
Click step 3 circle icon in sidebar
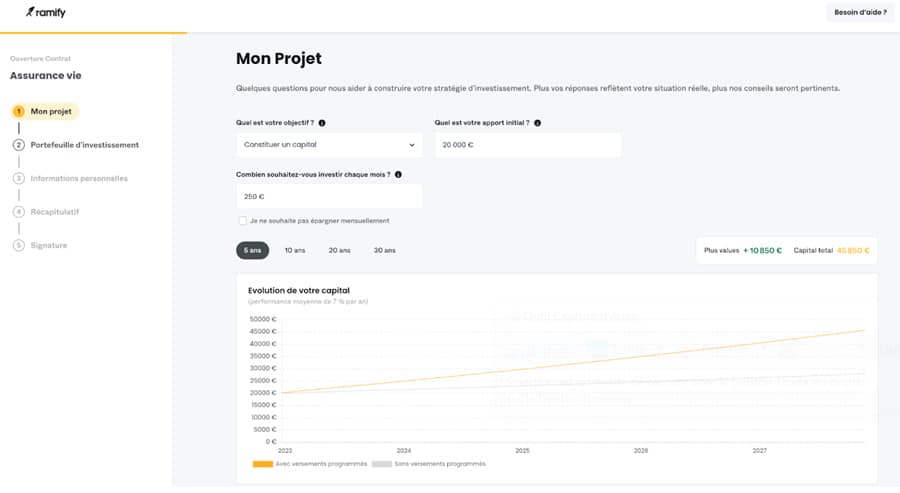[x=19, y=179]
